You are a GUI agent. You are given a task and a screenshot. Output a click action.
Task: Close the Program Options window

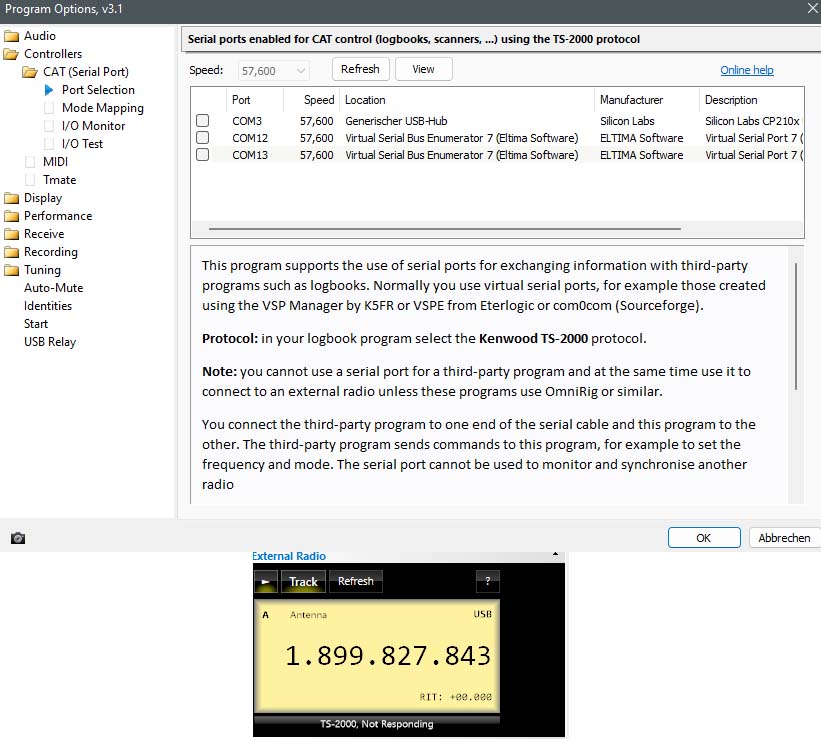[812, 8]
